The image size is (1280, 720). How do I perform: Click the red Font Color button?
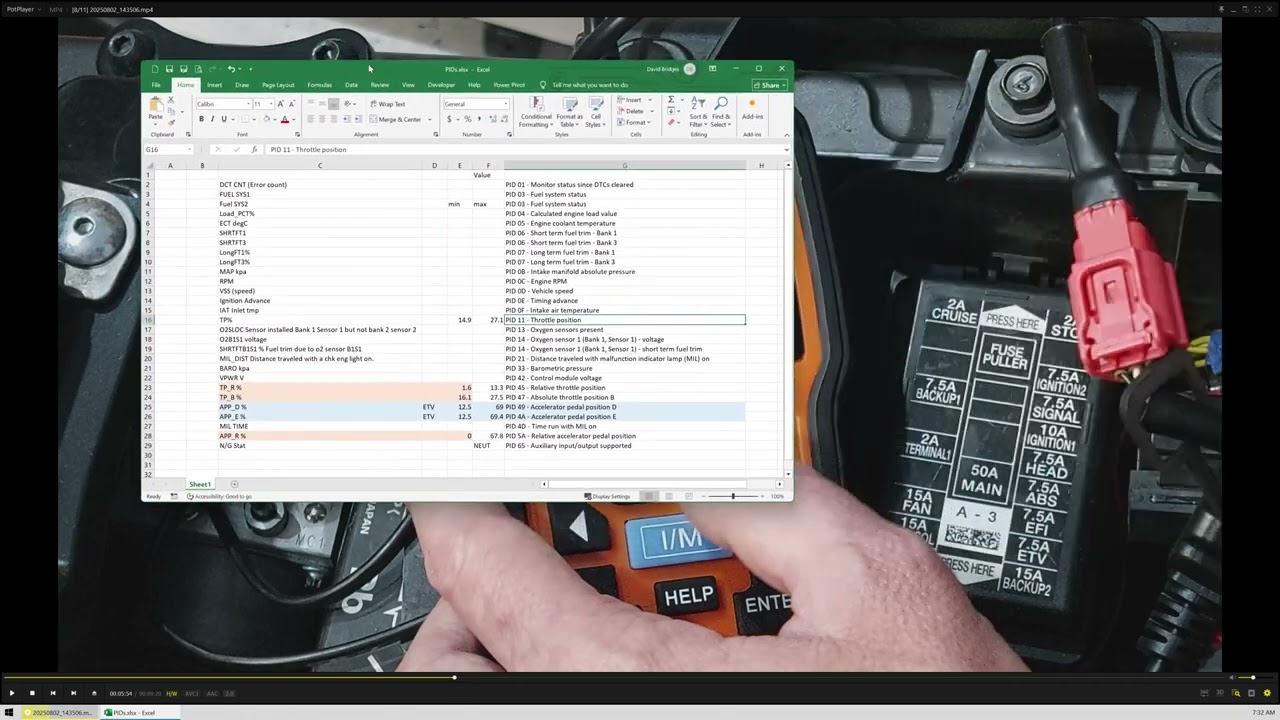click(x=284, y=119)
